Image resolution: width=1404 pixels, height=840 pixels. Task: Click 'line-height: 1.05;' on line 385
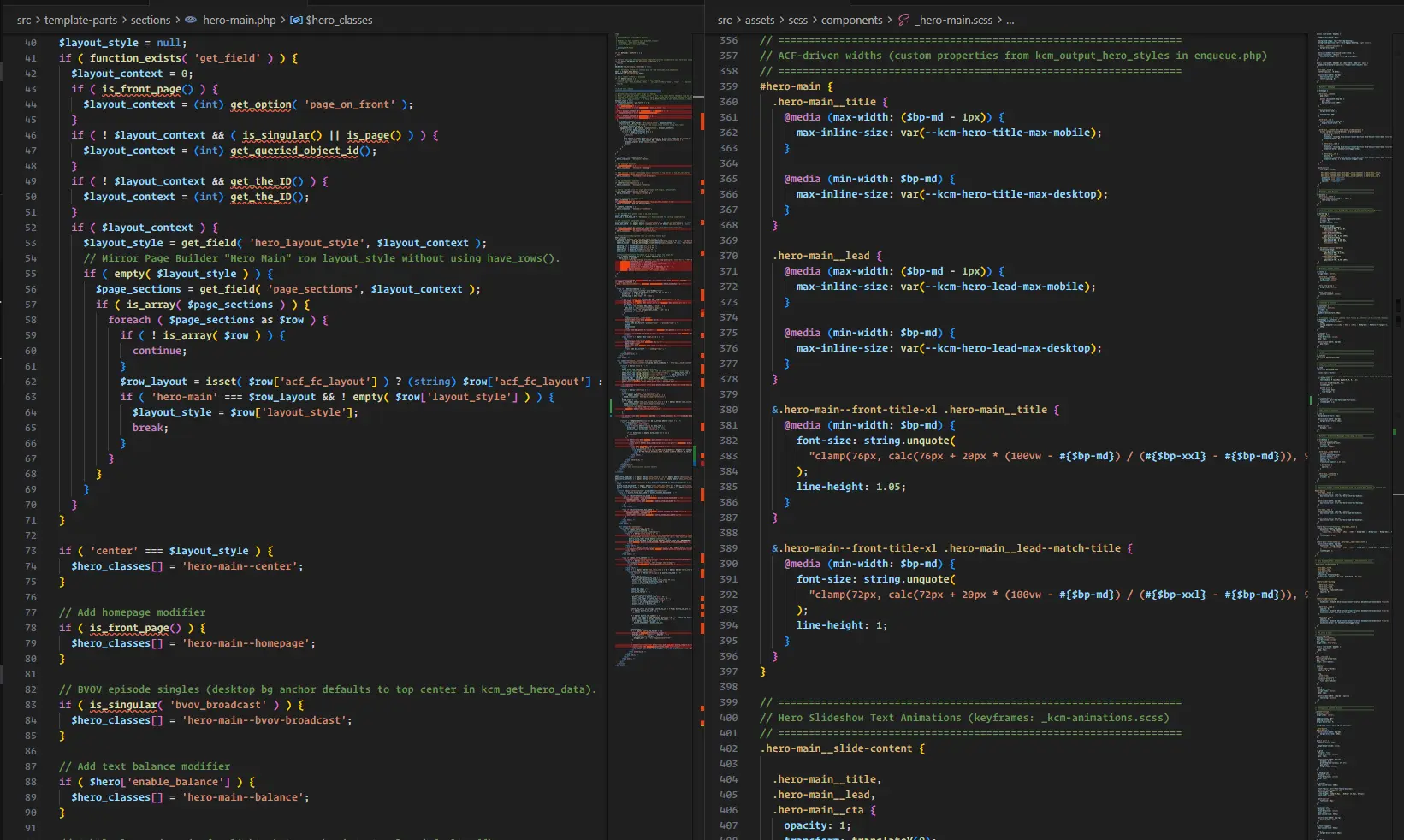(x=850, y=487)
